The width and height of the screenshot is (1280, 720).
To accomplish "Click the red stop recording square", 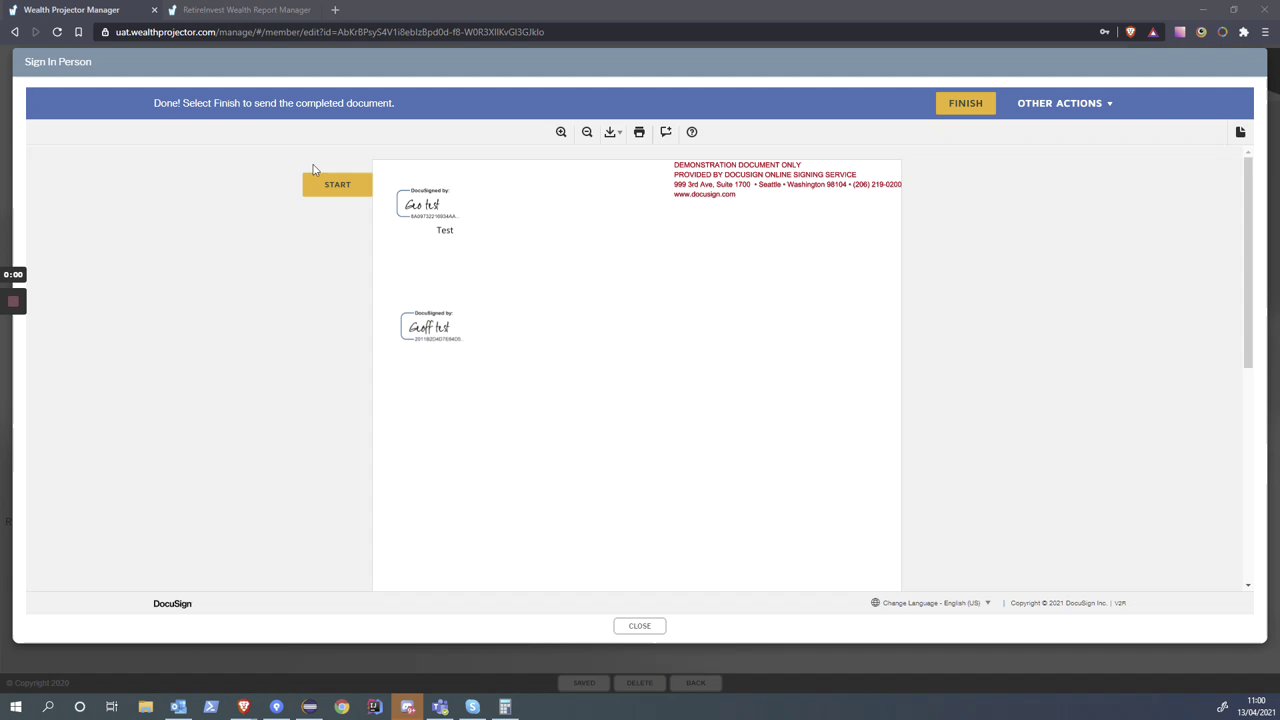I will (13, 301).
